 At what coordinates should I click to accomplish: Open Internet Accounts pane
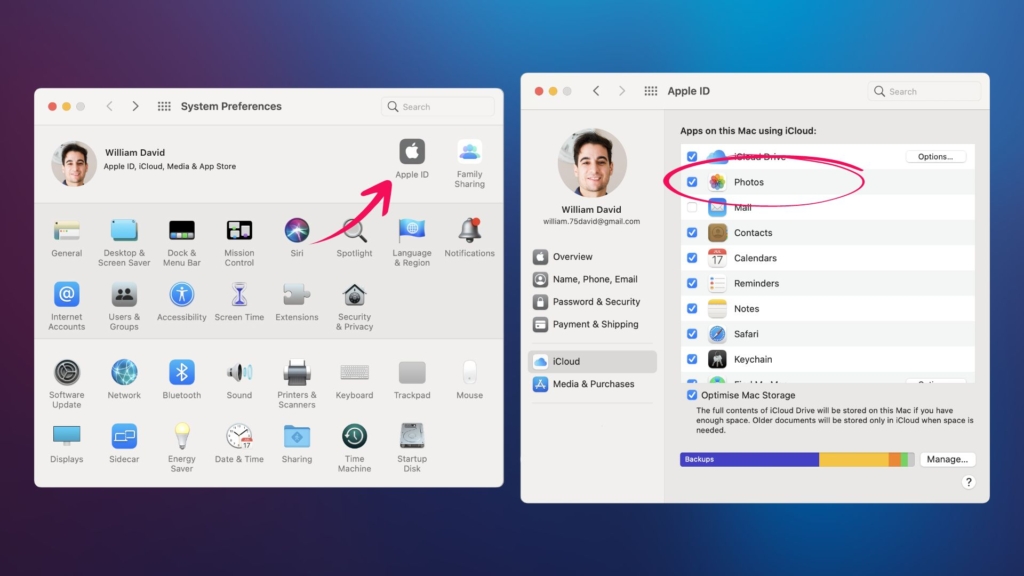click(x=67, y=306)
